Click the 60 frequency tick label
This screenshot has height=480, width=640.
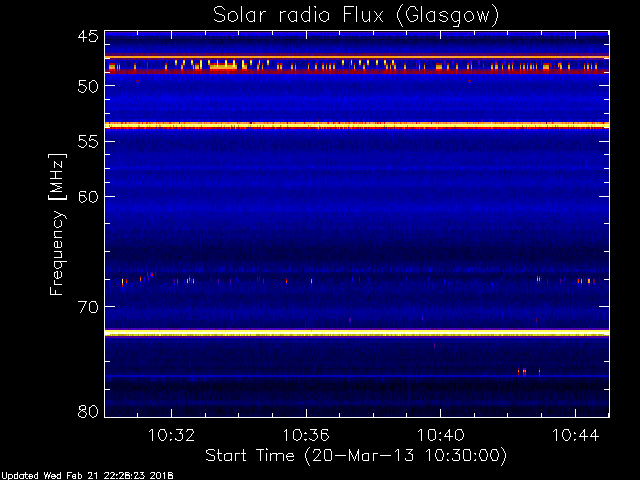point(88,197)
